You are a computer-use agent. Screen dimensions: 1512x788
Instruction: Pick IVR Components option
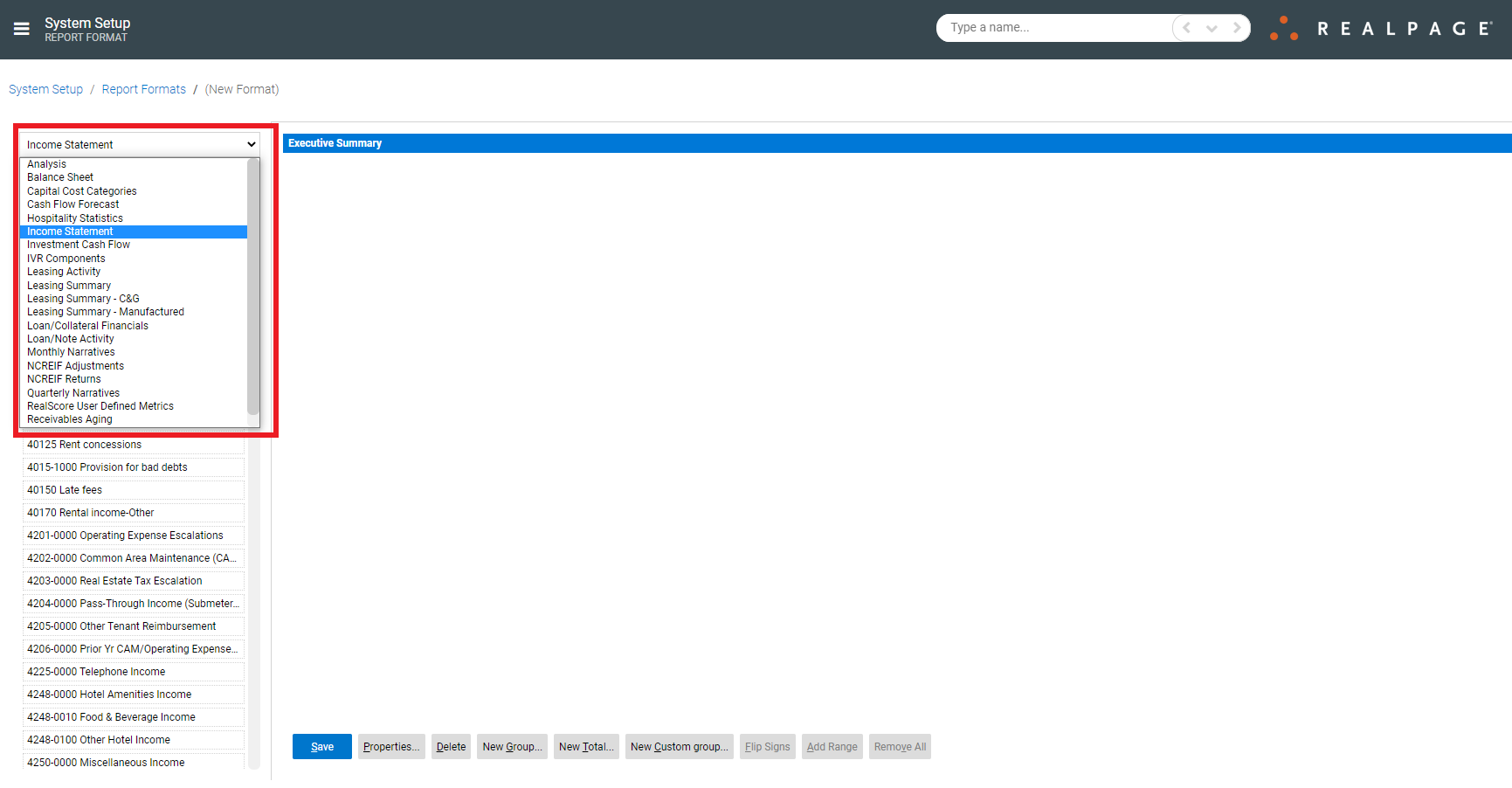134,259
